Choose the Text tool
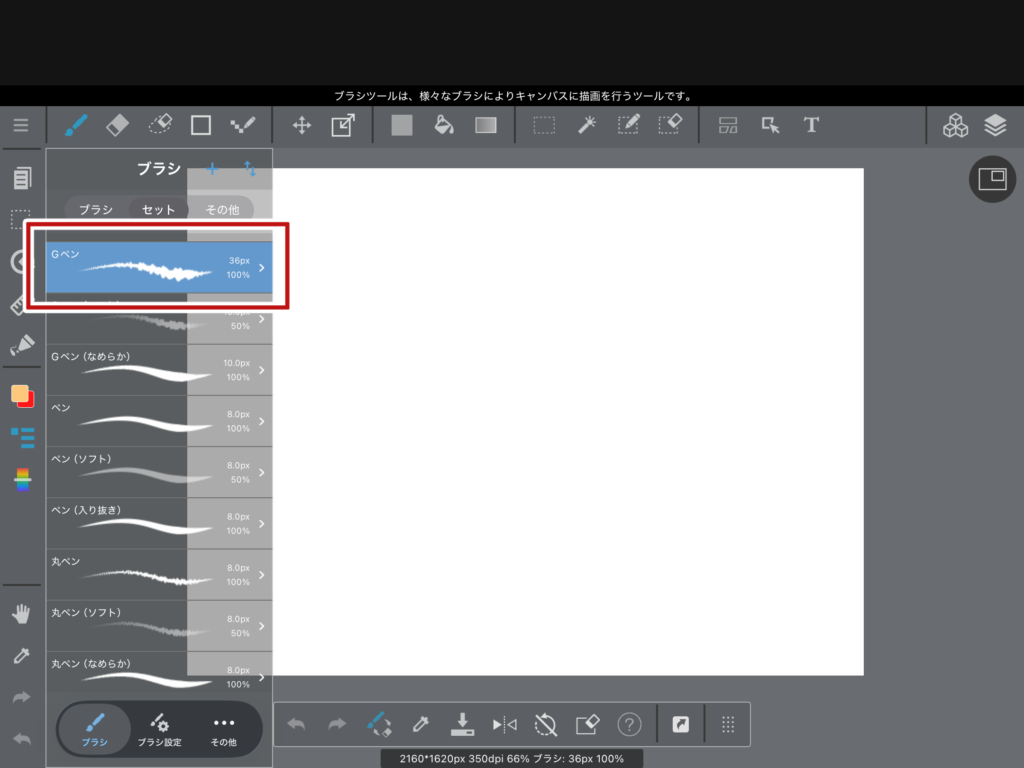The image size is (1024, 768). point(811,125)
